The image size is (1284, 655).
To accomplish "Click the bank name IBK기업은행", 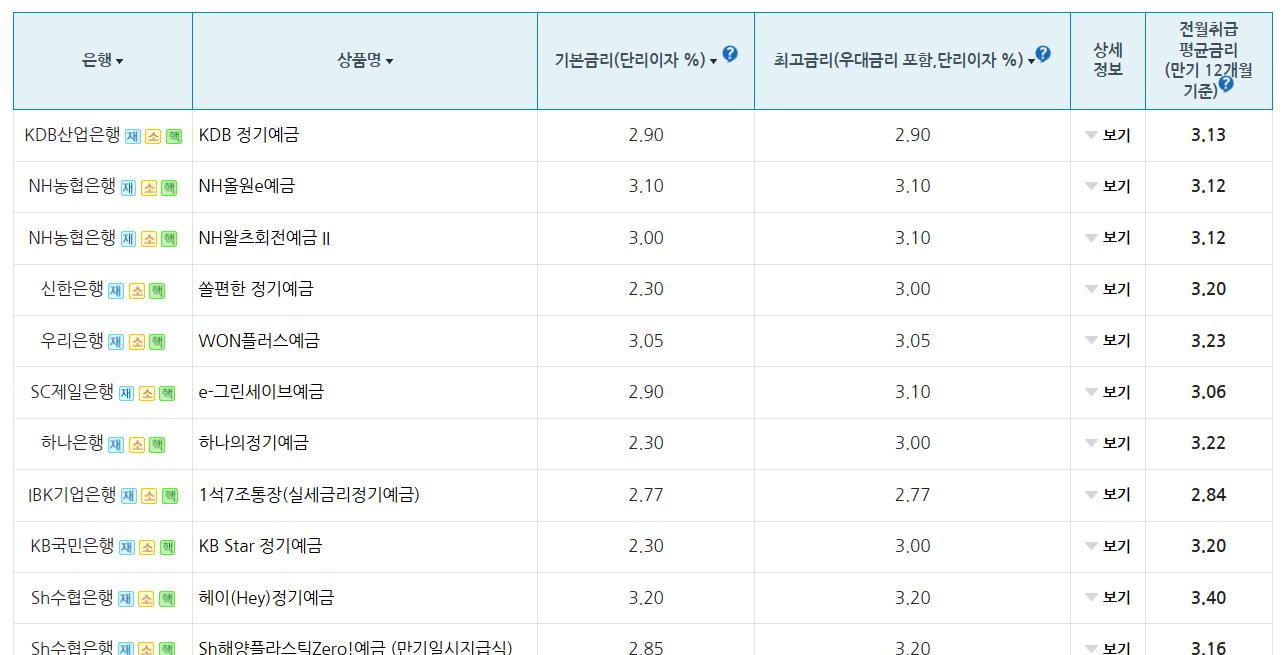I will coord(72,495).
